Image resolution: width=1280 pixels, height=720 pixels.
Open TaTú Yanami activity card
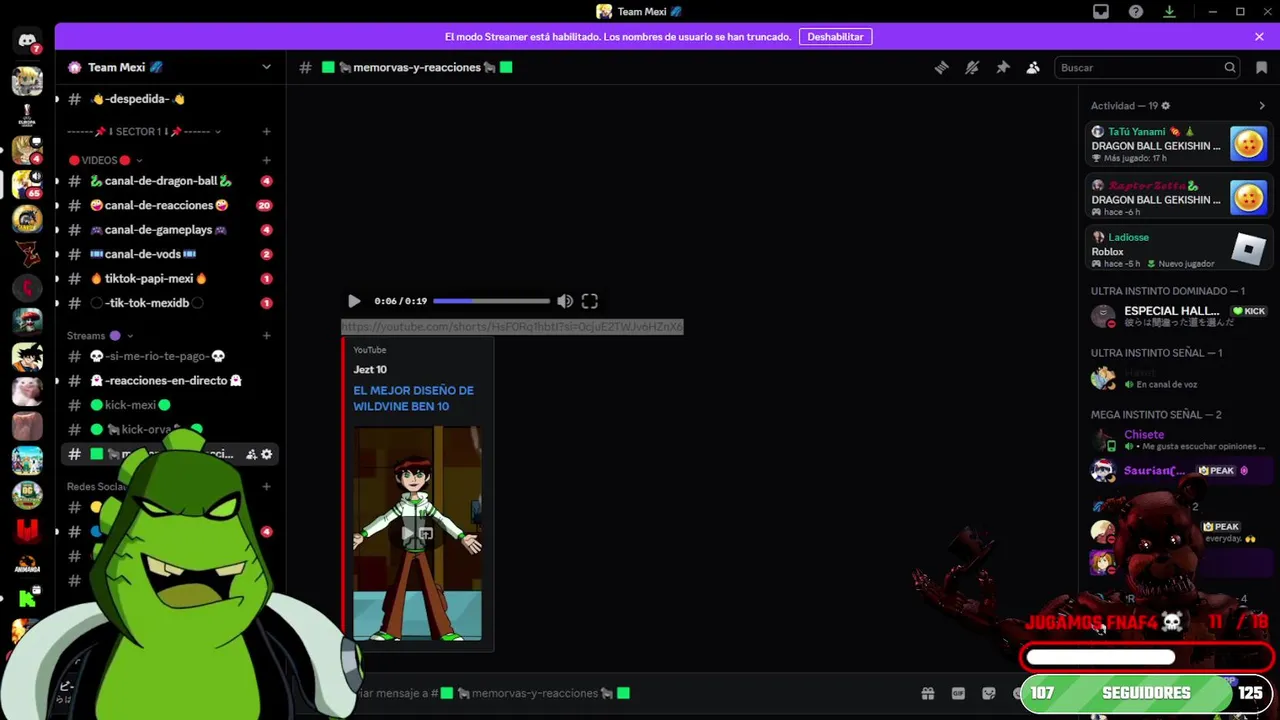(1179, 145)
